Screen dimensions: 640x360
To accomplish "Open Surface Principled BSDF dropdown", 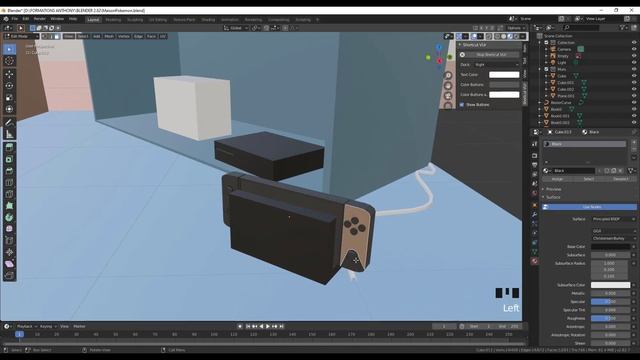I will tap(613, 219).
